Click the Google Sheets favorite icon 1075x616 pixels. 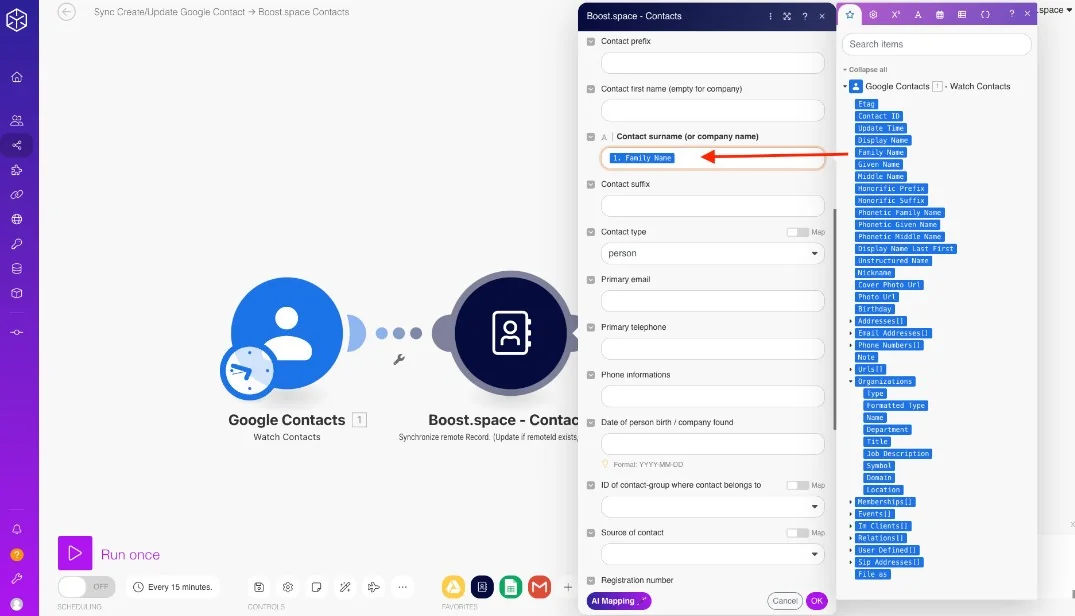pos(511,587)
